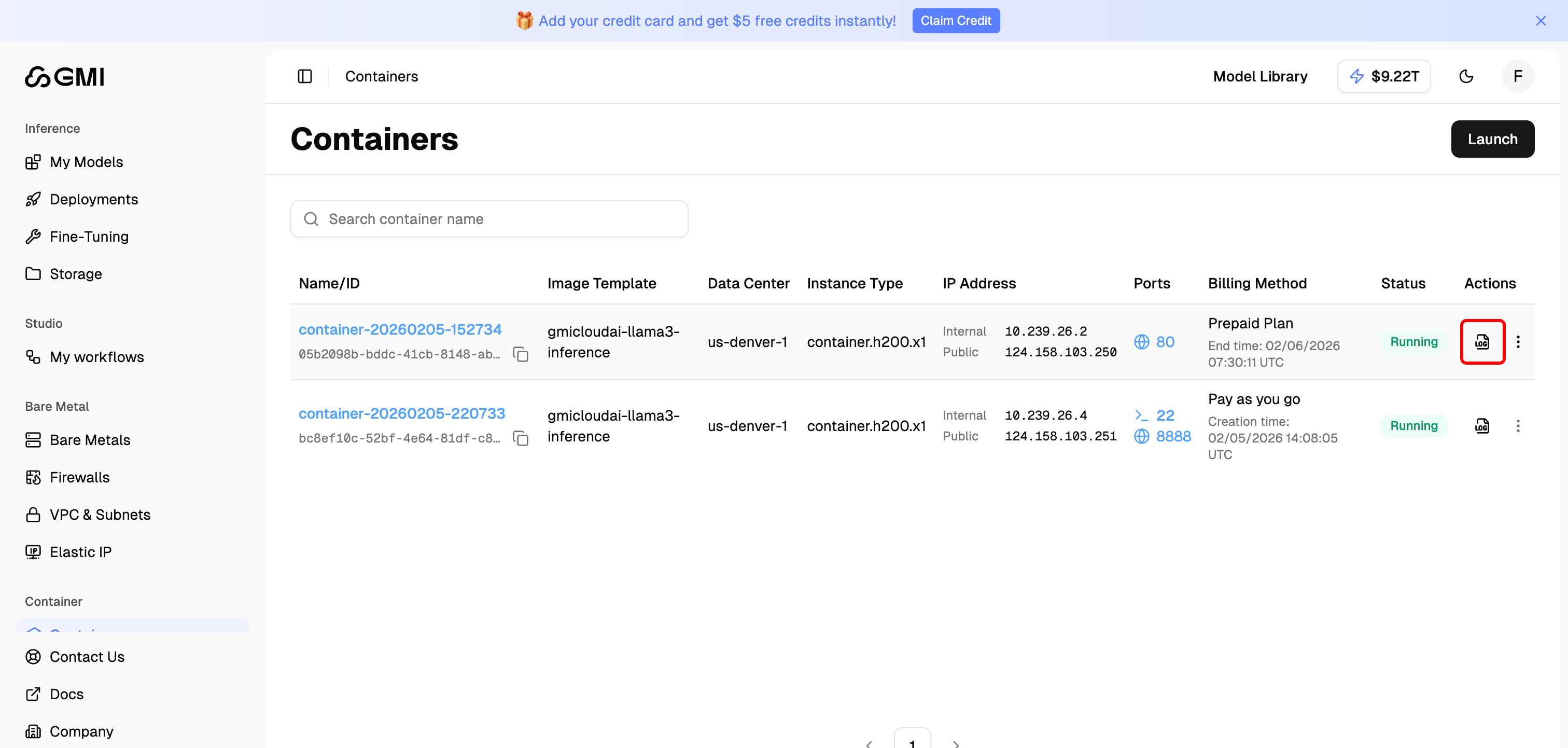This screenshot has width=1568, height=748.
Task: Claim the $5 free credit
Action: [x=956, y=20]
